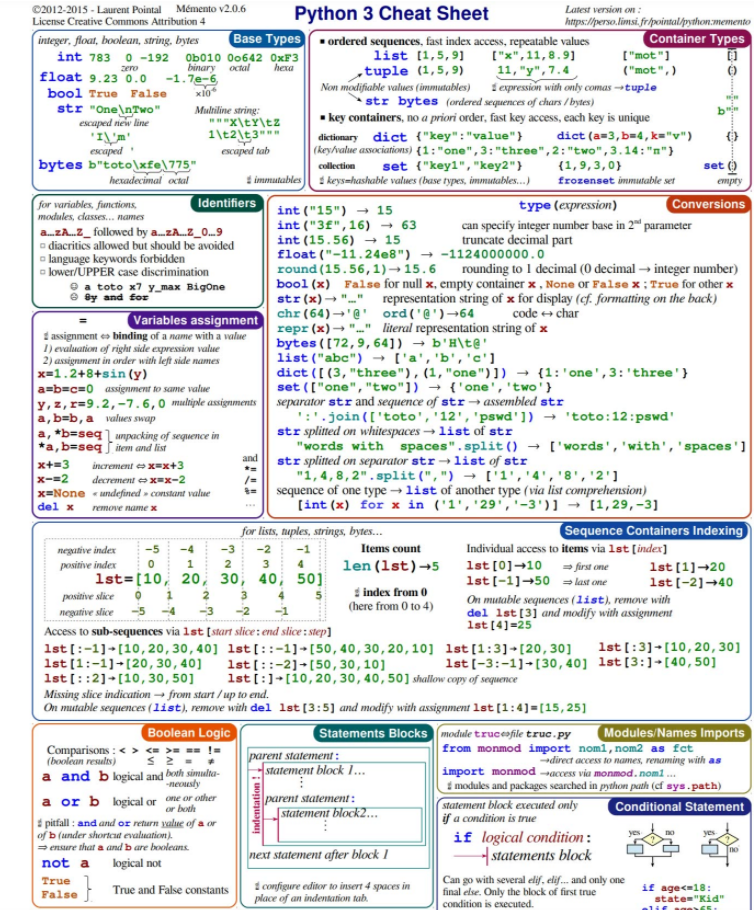The height and width of the screenshot is (910, 754).
Task: Click 'next statement after block 1' text
Action: pos(319,855)
